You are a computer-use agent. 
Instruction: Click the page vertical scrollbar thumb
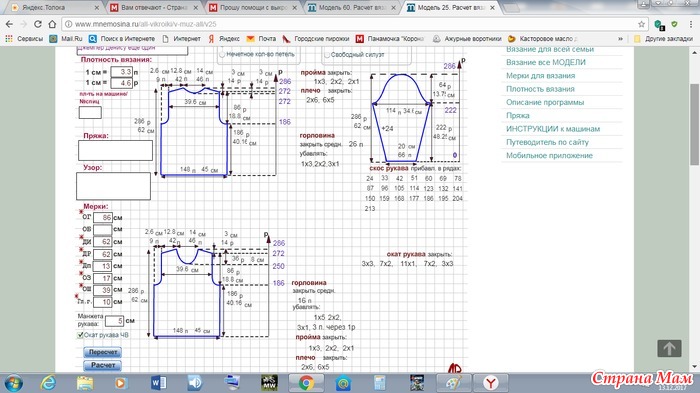tap(695, 124)
